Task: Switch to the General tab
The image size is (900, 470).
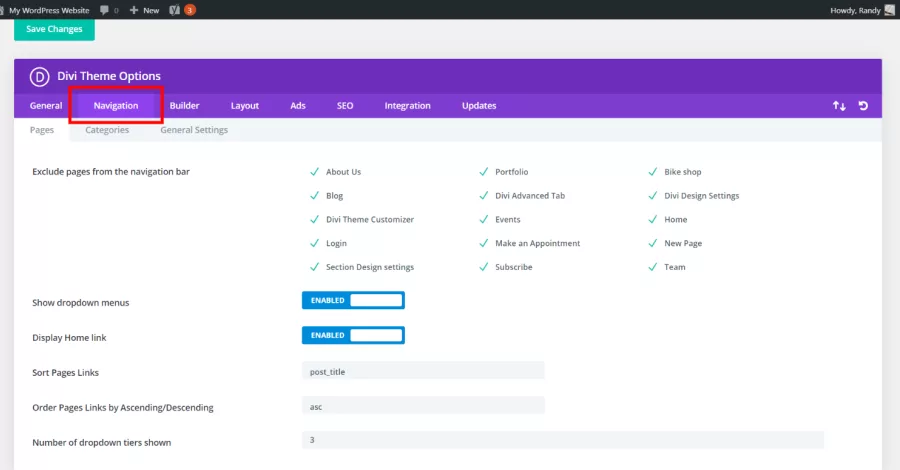Action: (46, 106)
